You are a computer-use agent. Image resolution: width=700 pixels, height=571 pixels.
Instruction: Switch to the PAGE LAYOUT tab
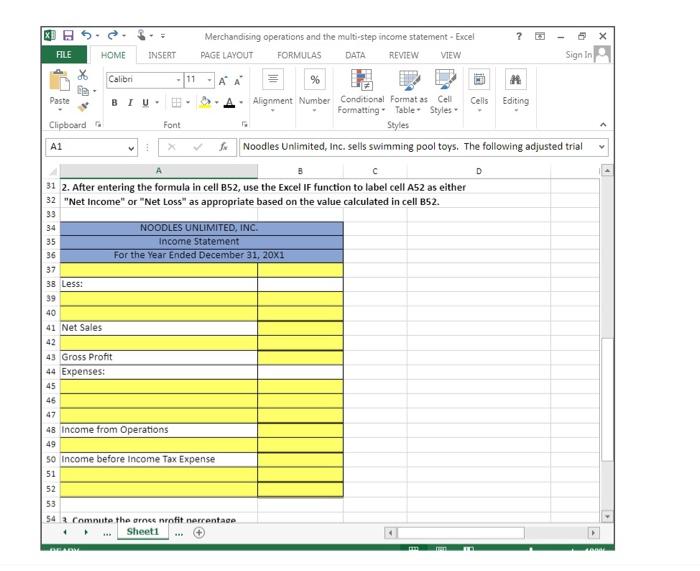226,55
